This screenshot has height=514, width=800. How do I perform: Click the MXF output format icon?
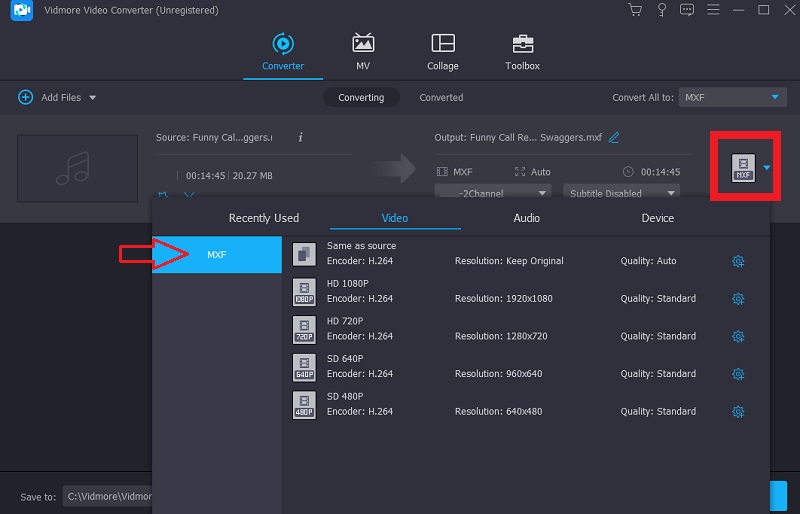pyautogui.click(x=742, y=167)
